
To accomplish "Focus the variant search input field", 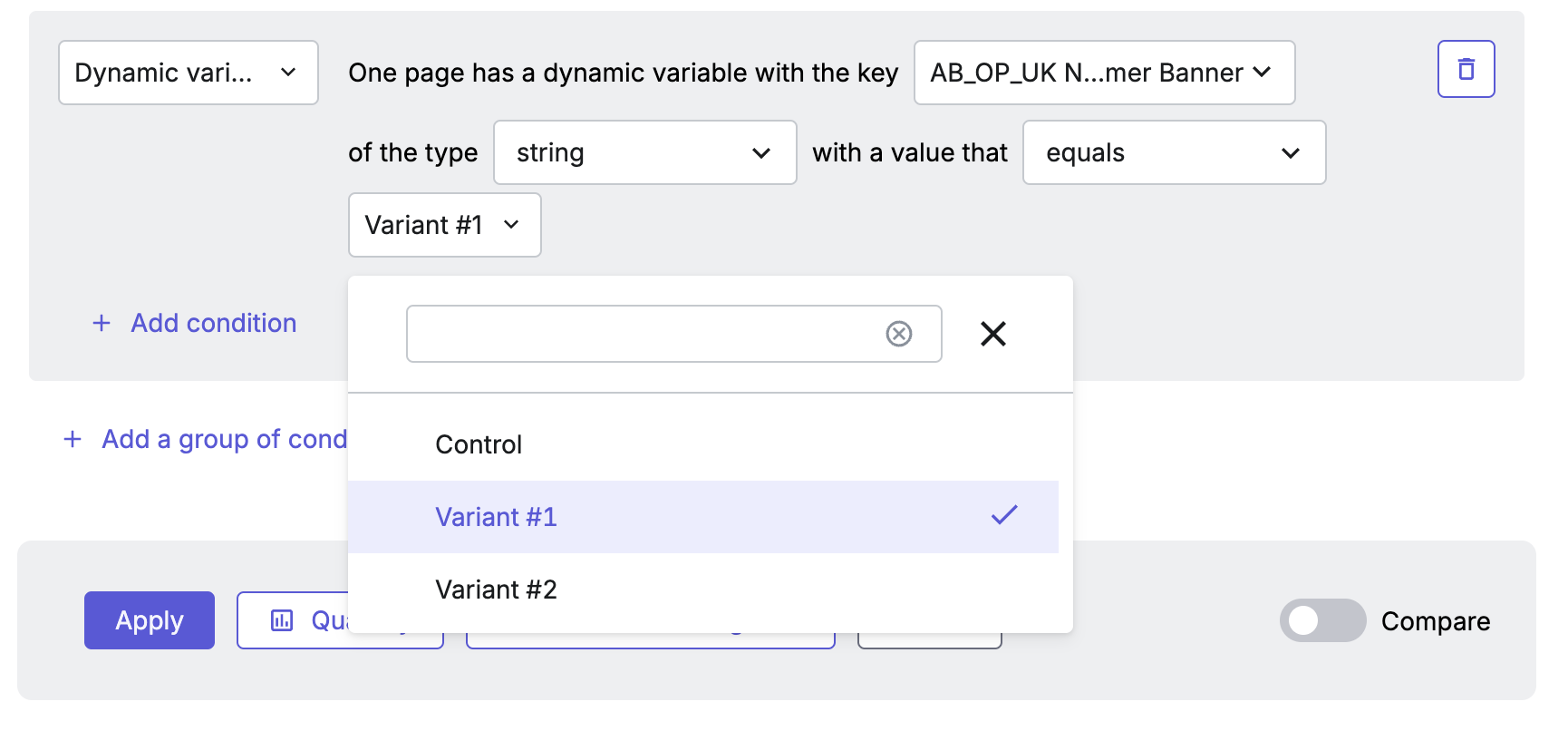I will point(674,334).
